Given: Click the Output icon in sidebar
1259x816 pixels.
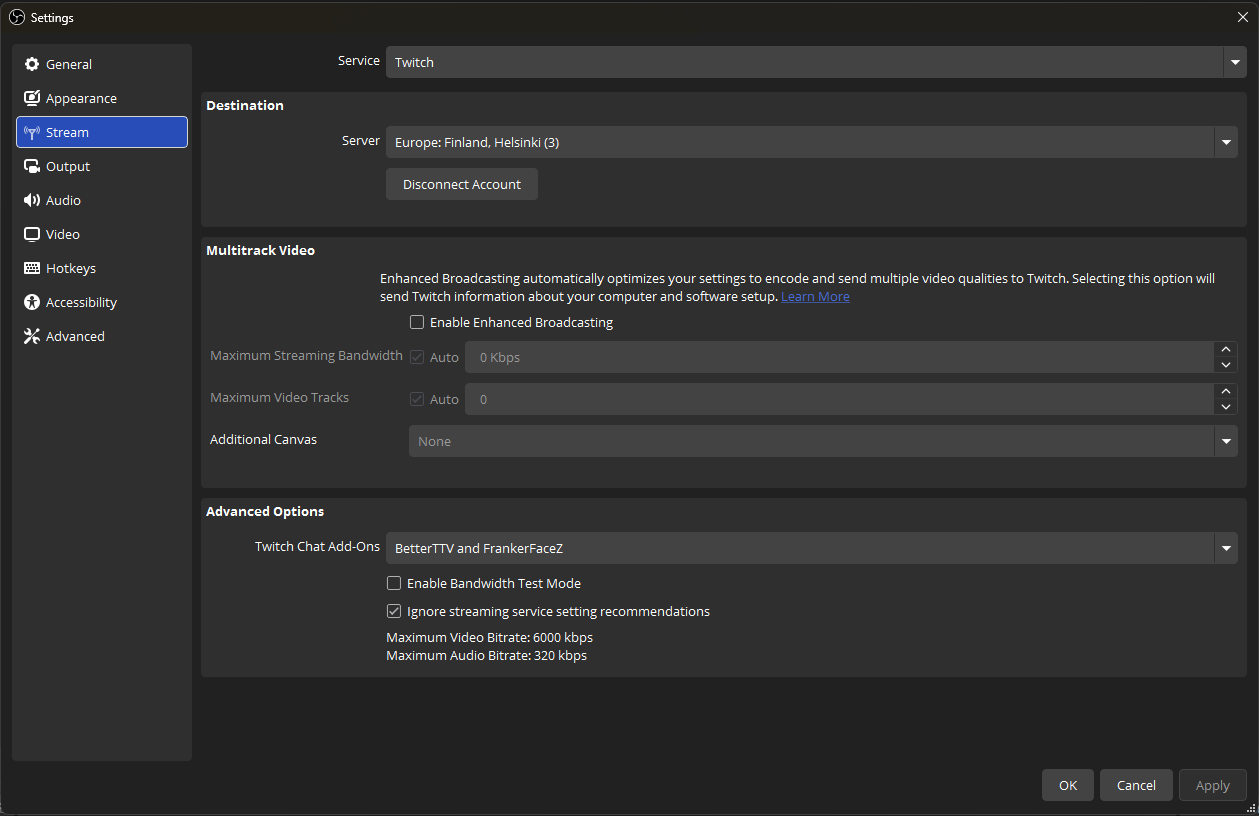Looking at the screenshot, I should (x=31, y=166).
